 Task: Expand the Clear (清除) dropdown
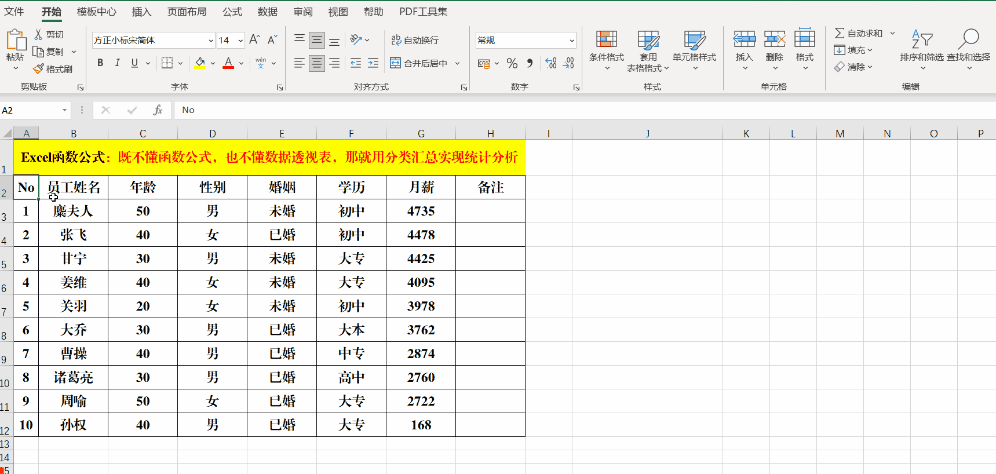coord(870,66)
